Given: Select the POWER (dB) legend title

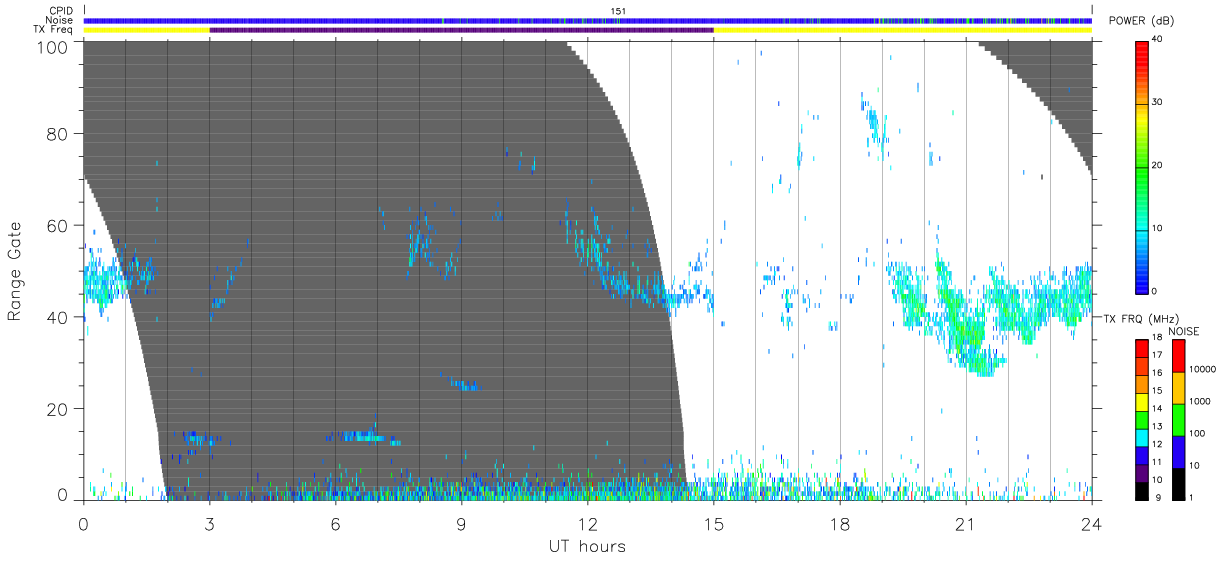Looking at the screenshot, I should click(x=1140, y=21).
